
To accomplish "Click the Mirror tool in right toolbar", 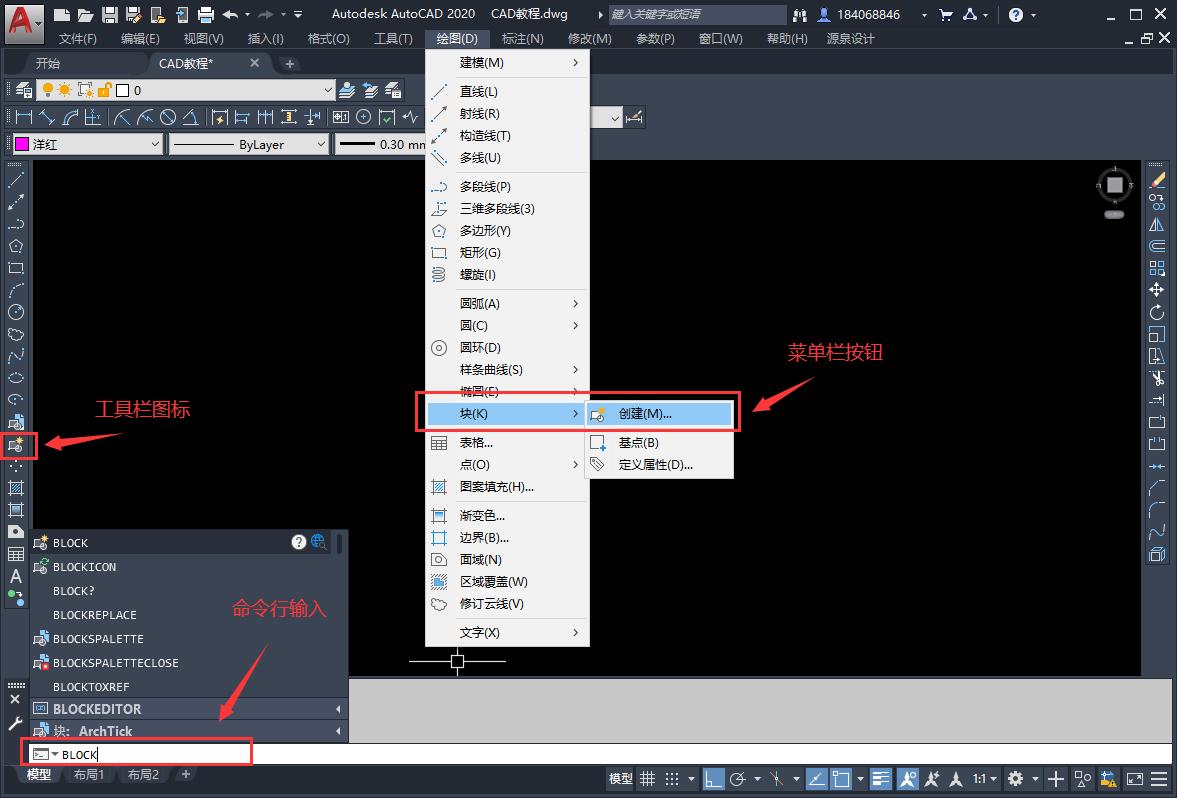I will point(1157,224).
